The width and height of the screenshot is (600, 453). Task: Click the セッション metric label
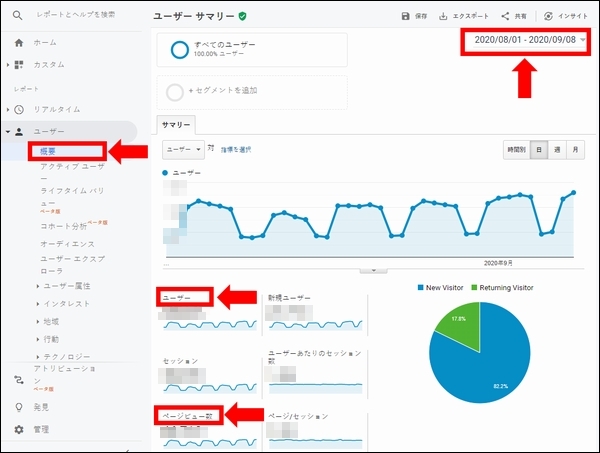[x=180, y=361]
